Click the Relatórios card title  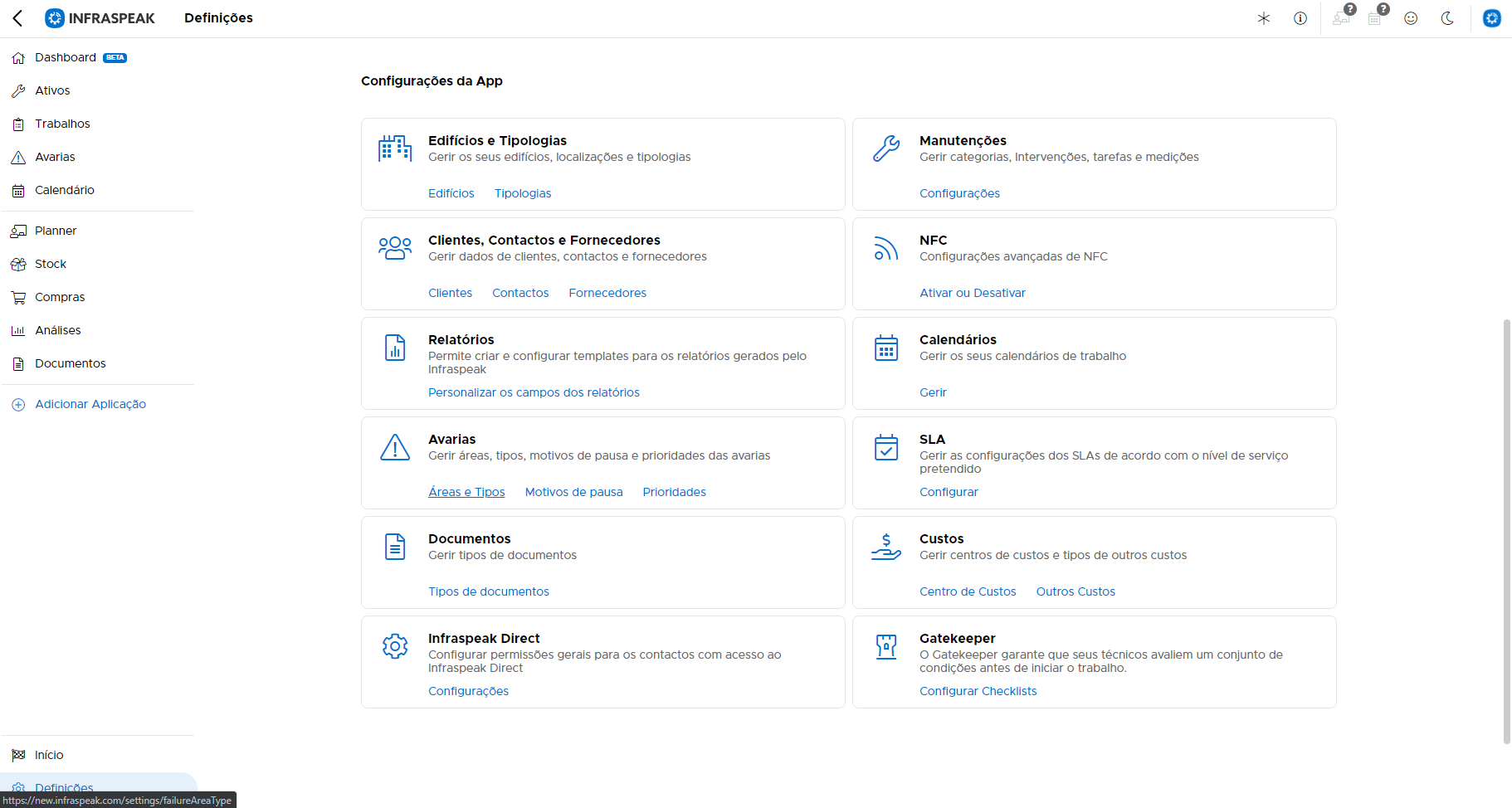(x=461, y=339)
